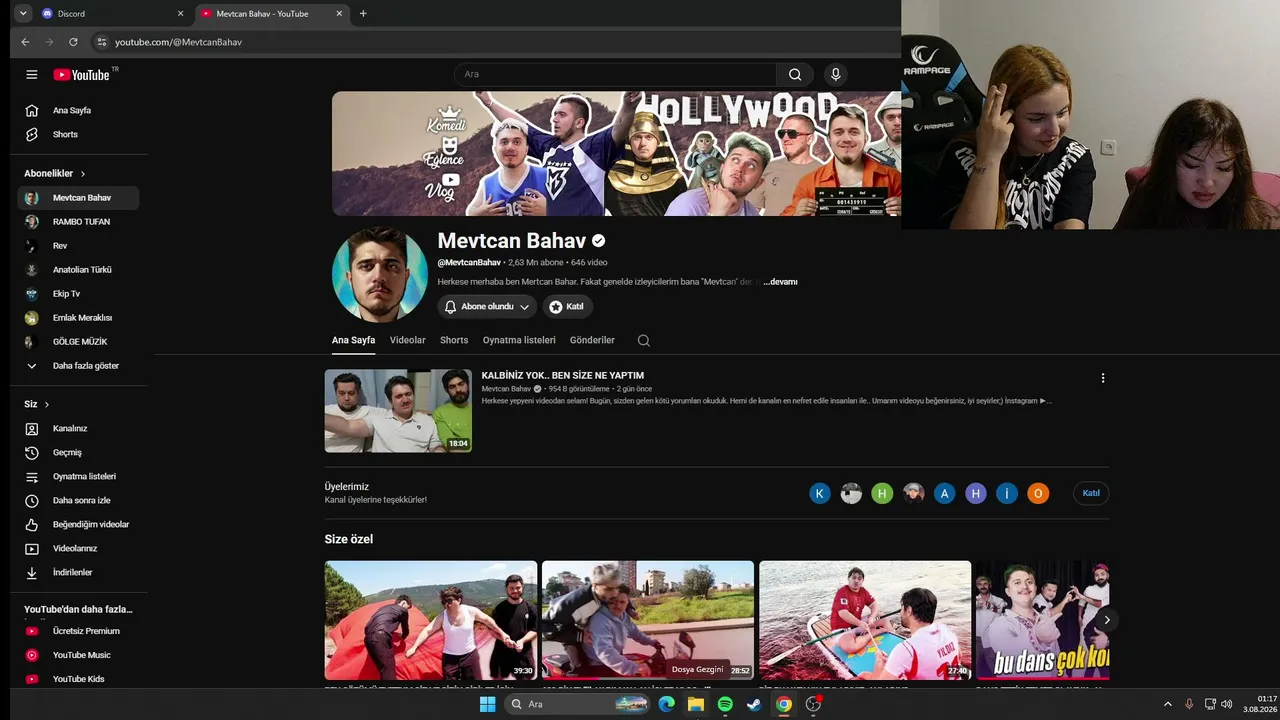Open GÖLGE MÜZİK subscription channel
Viewport: 1280px width, 720px height.
point(78,342)
